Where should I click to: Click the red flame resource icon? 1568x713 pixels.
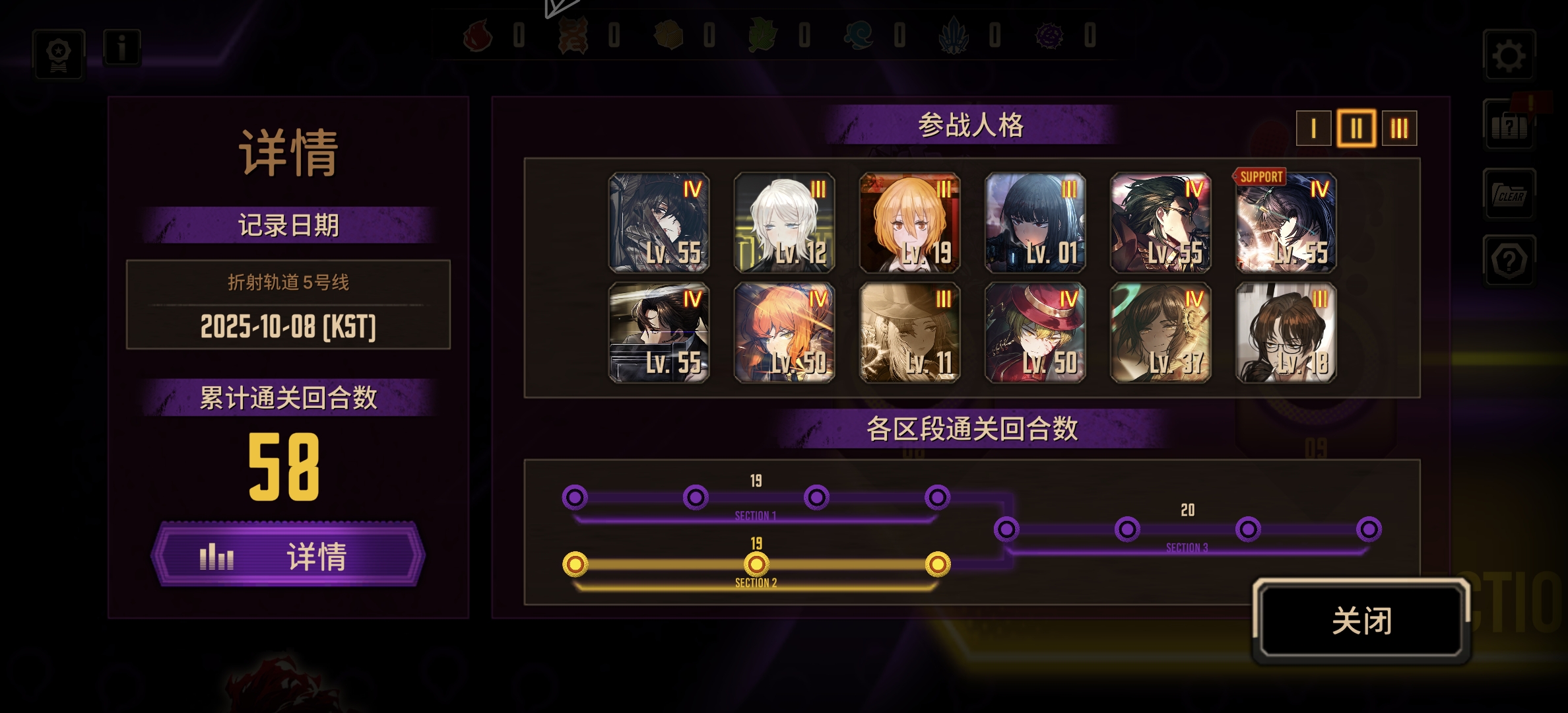(478, 35)
